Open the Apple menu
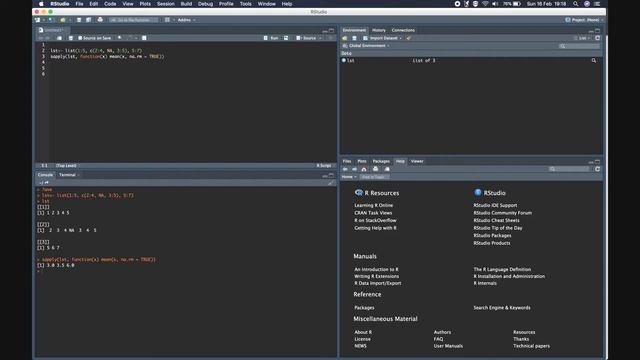This screenshot has height=360, width=640. click(41, 4)
